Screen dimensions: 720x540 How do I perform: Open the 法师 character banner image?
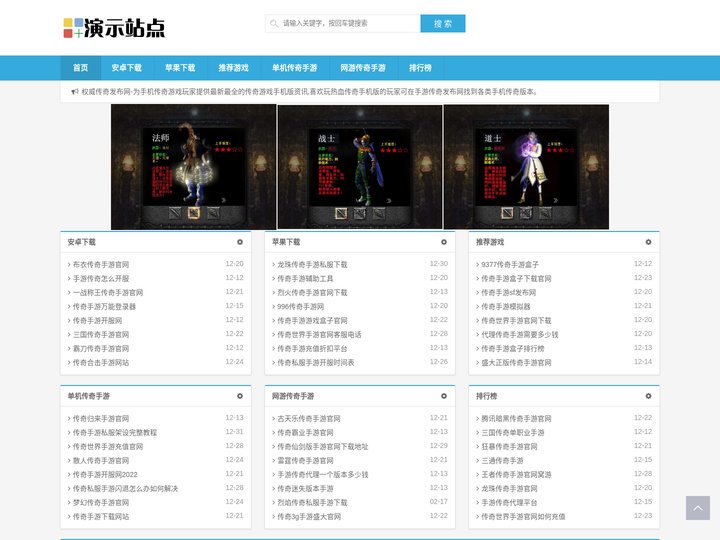pos(194,167)
